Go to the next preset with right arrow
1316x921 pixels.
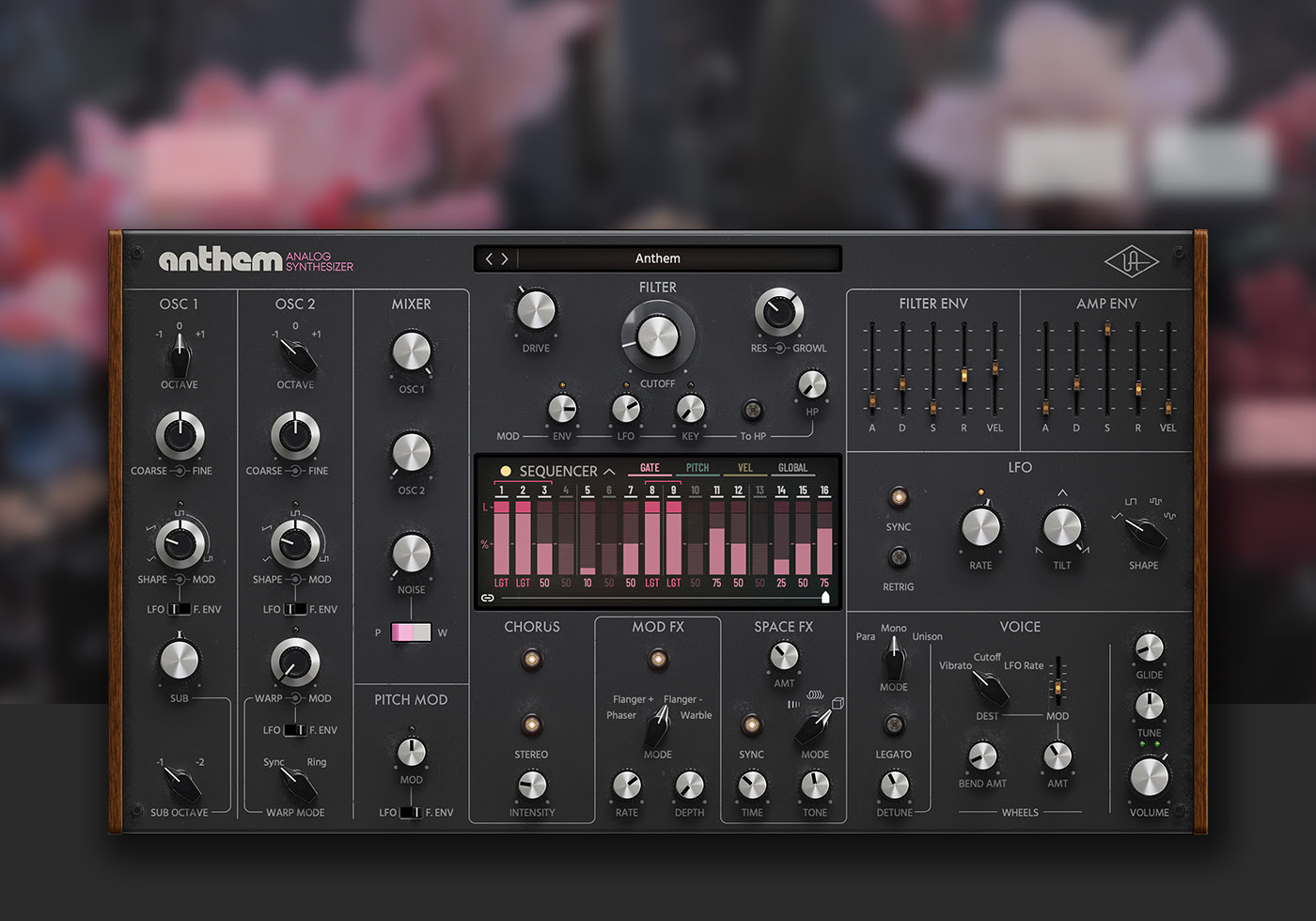505,258
